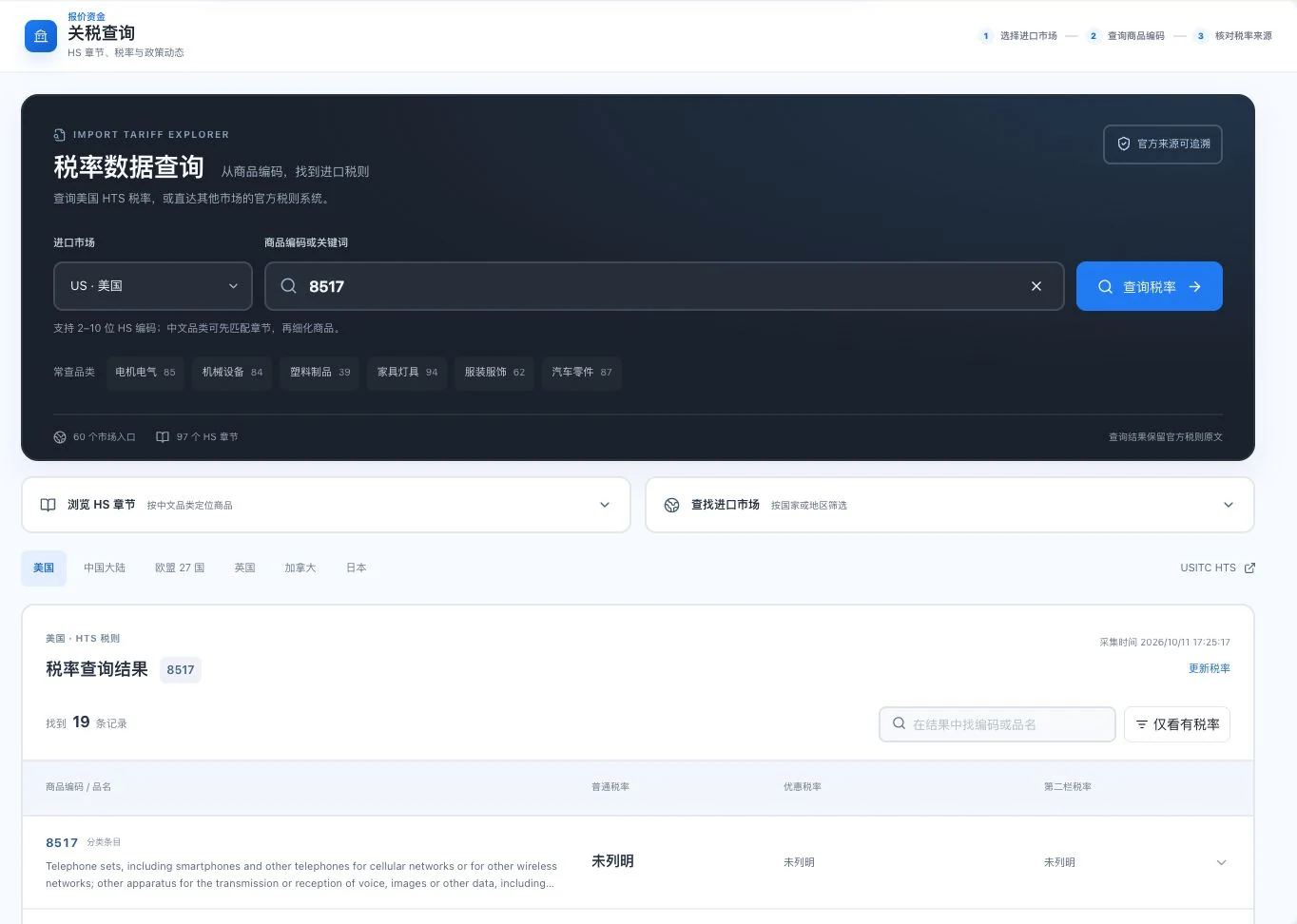
Task: Select the 电机电气 85 quick category chip
Action: point(145,373)
